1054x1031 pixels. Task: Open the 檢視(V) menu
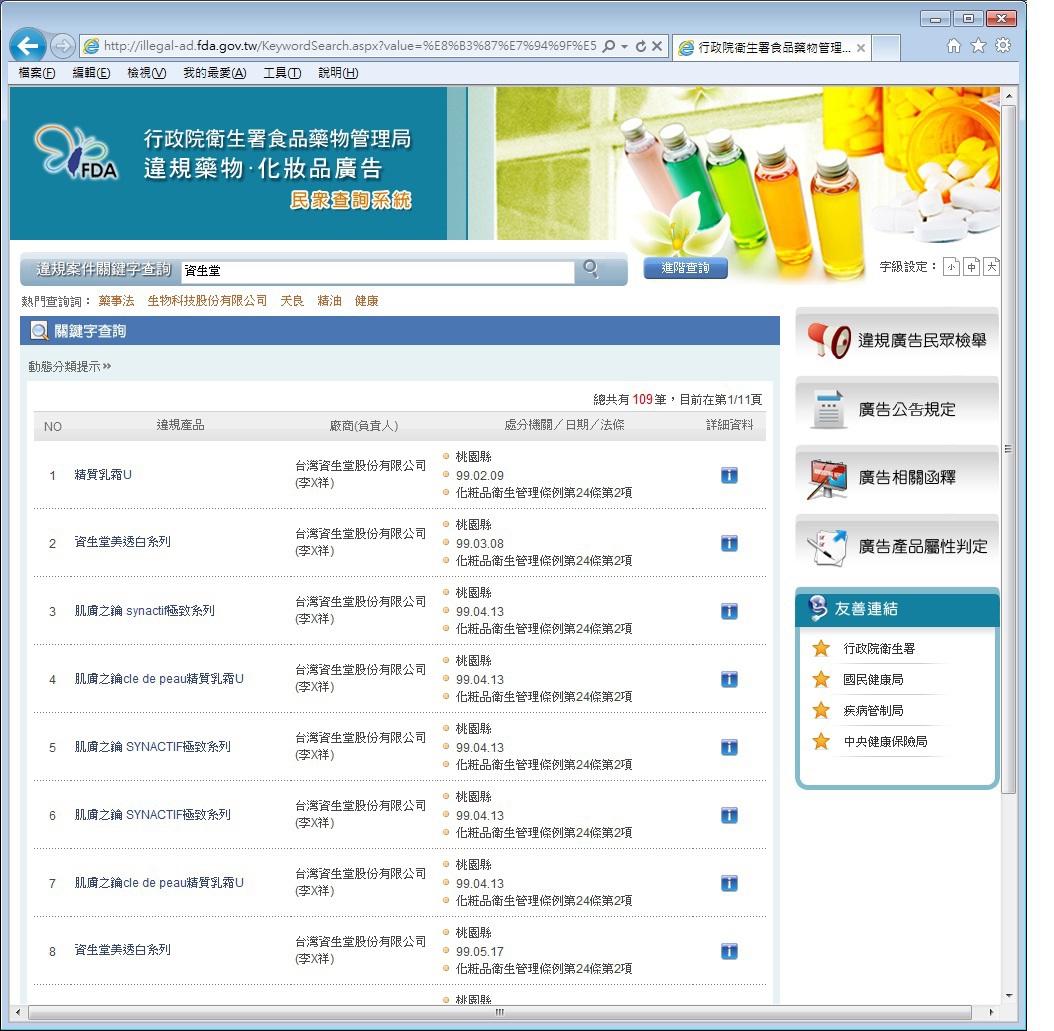tap(147, 73)
